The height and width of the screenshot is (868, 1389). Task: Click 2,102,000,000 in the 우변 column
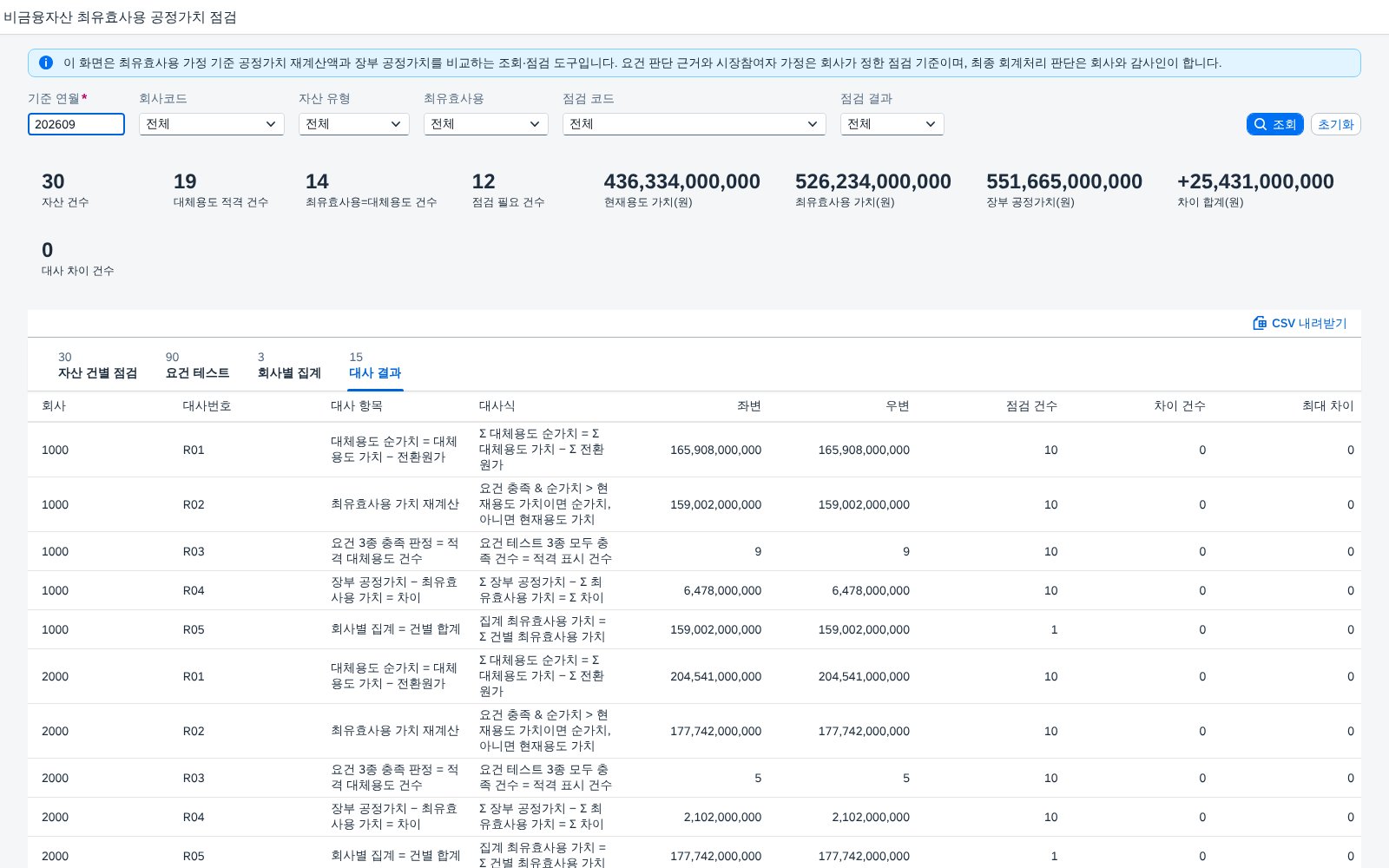[x=871, y=817]
